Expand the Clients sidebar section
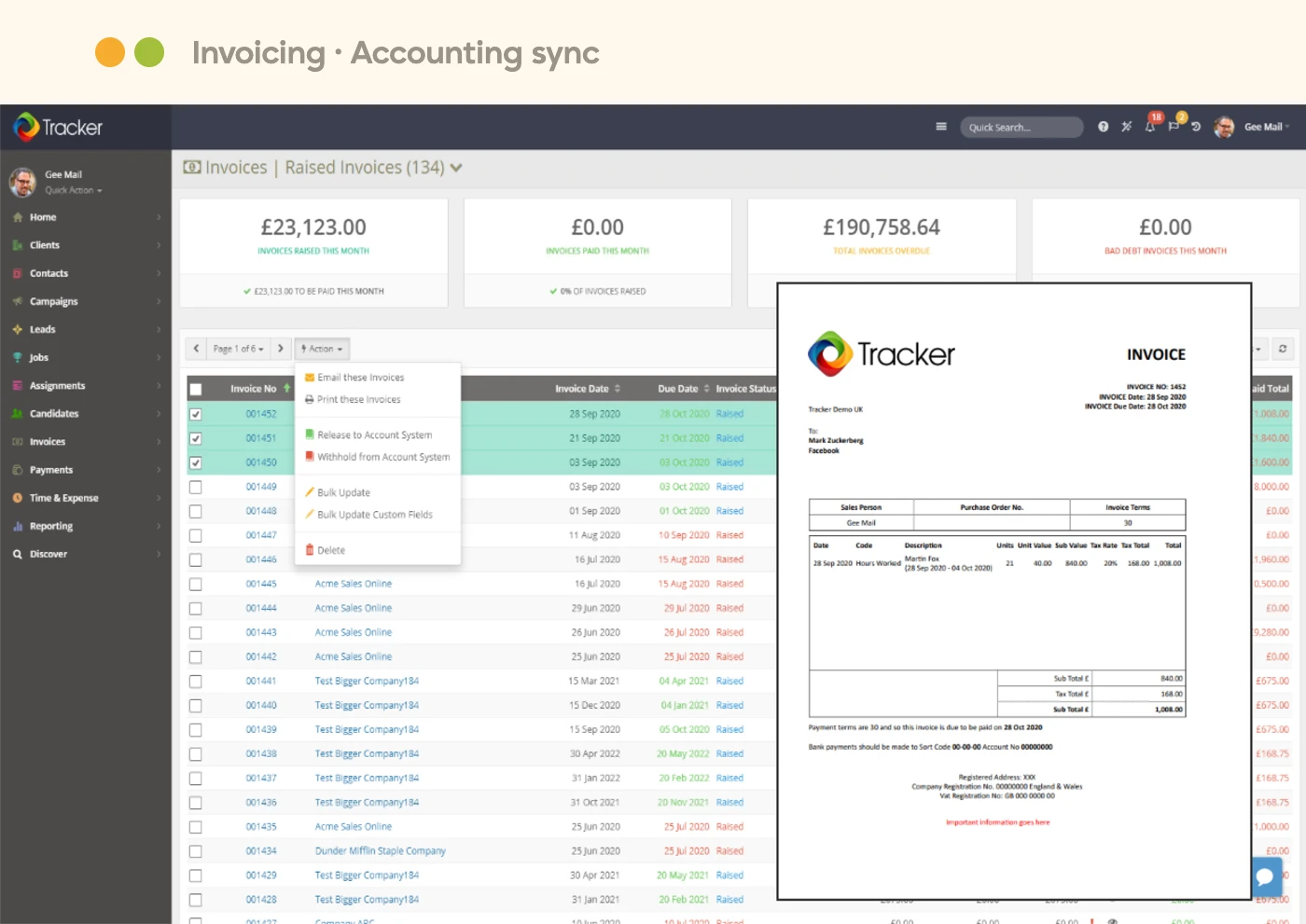Screen dimensions: 1306x924 coord(86,245)
